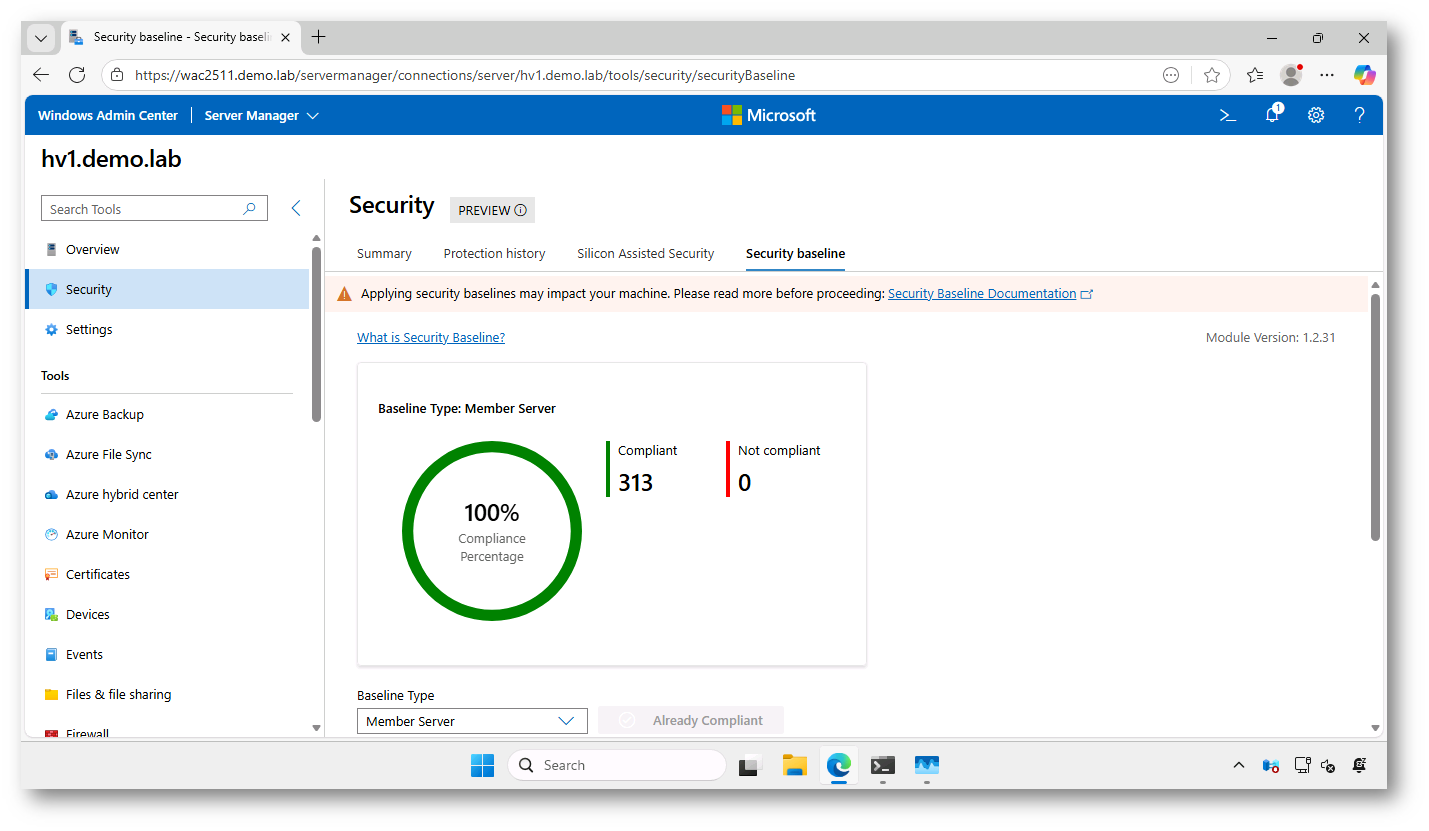
Task: Click the Windows Admin Center home link
Action: pyautogui.click(x=108, y=116)
